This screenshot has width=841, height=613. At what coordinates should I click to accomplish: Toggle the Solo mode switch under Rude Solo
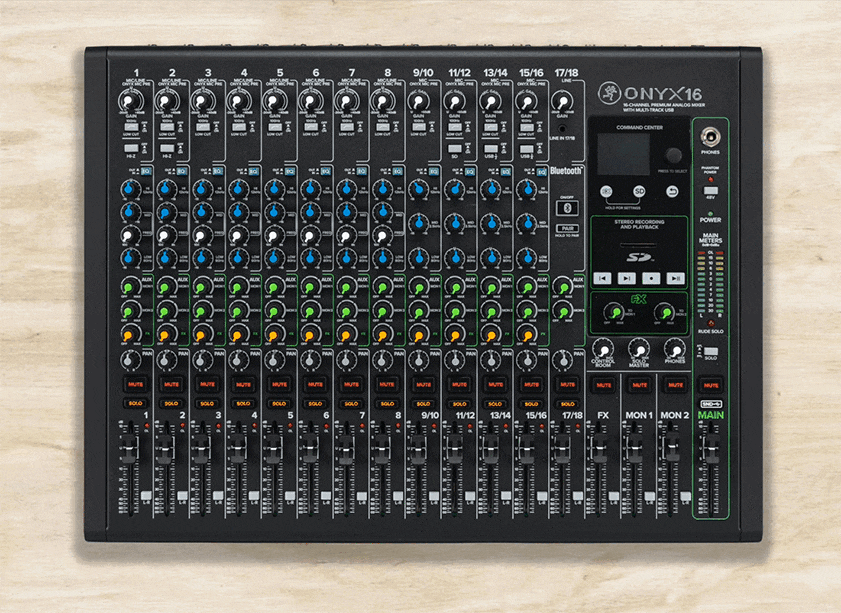(711, 351)
